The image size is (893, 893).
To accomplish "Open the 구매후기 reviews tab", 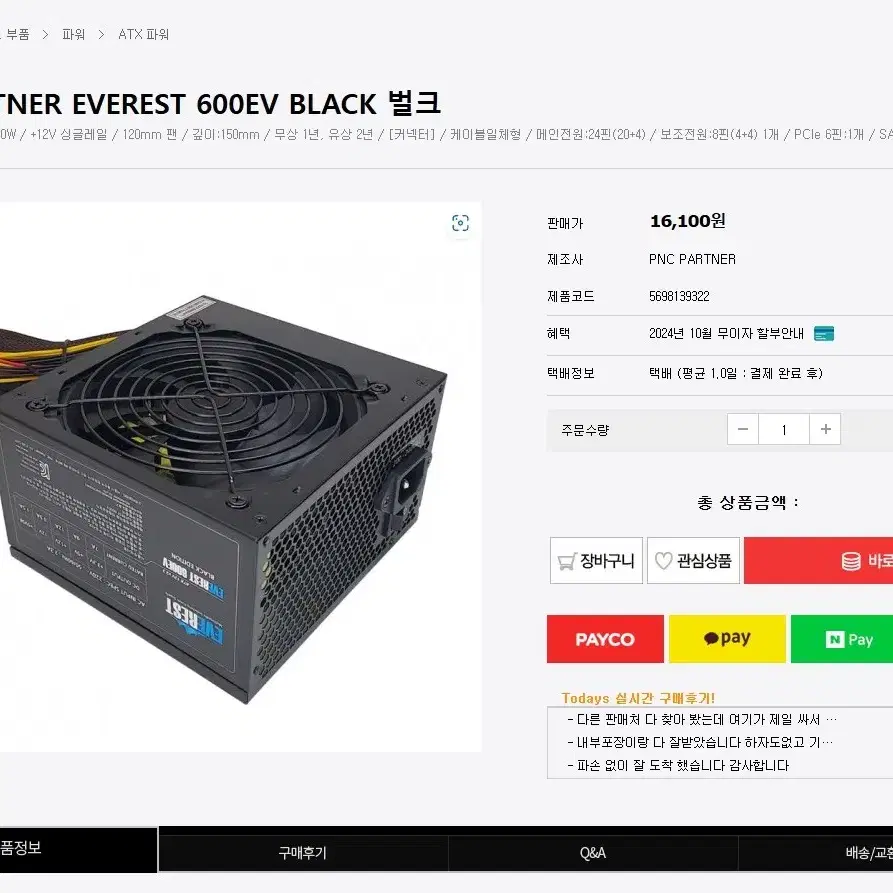I will [303, 853].
